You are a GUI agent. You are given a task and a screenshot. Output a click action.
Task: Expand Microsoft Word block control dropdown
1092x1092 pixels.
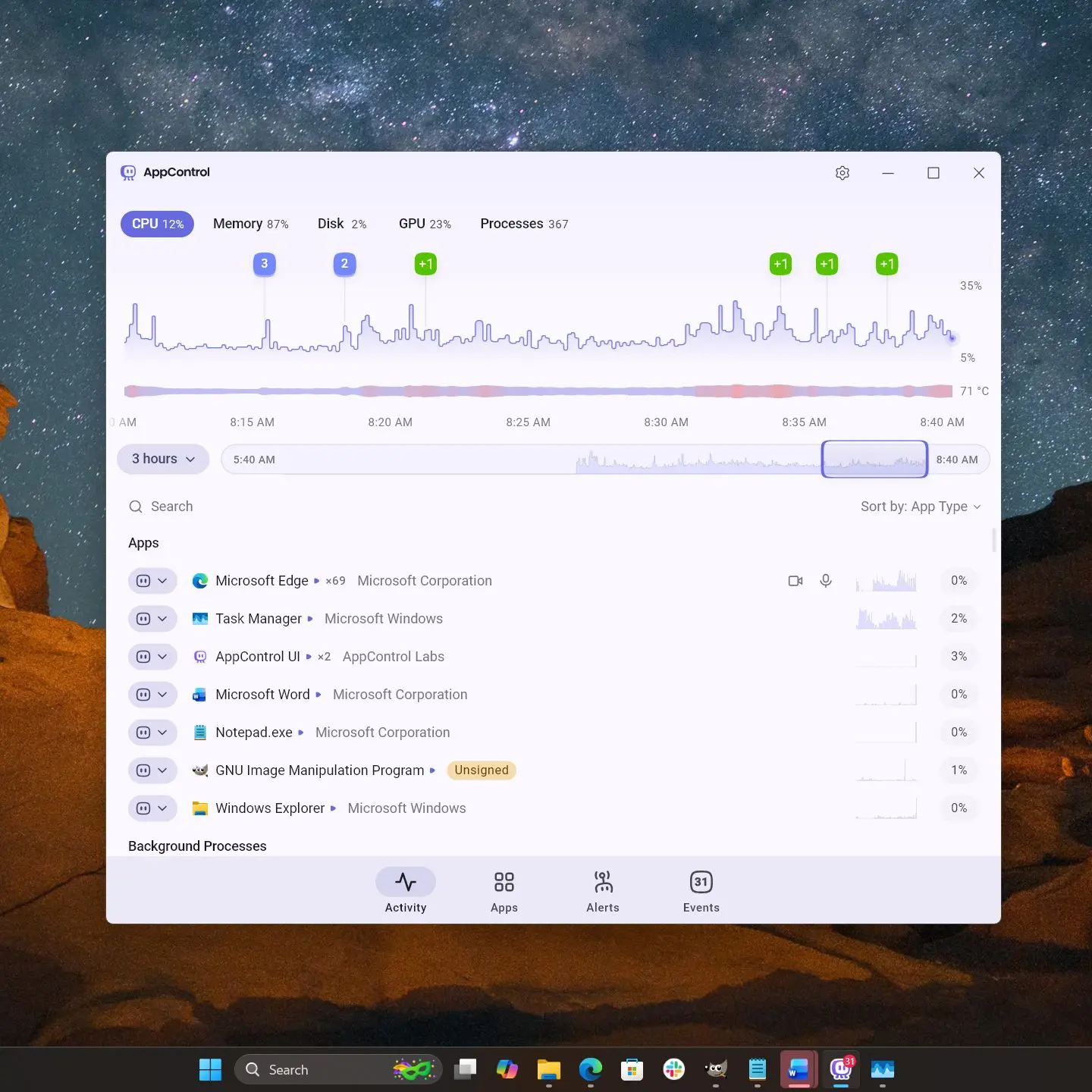152,695
